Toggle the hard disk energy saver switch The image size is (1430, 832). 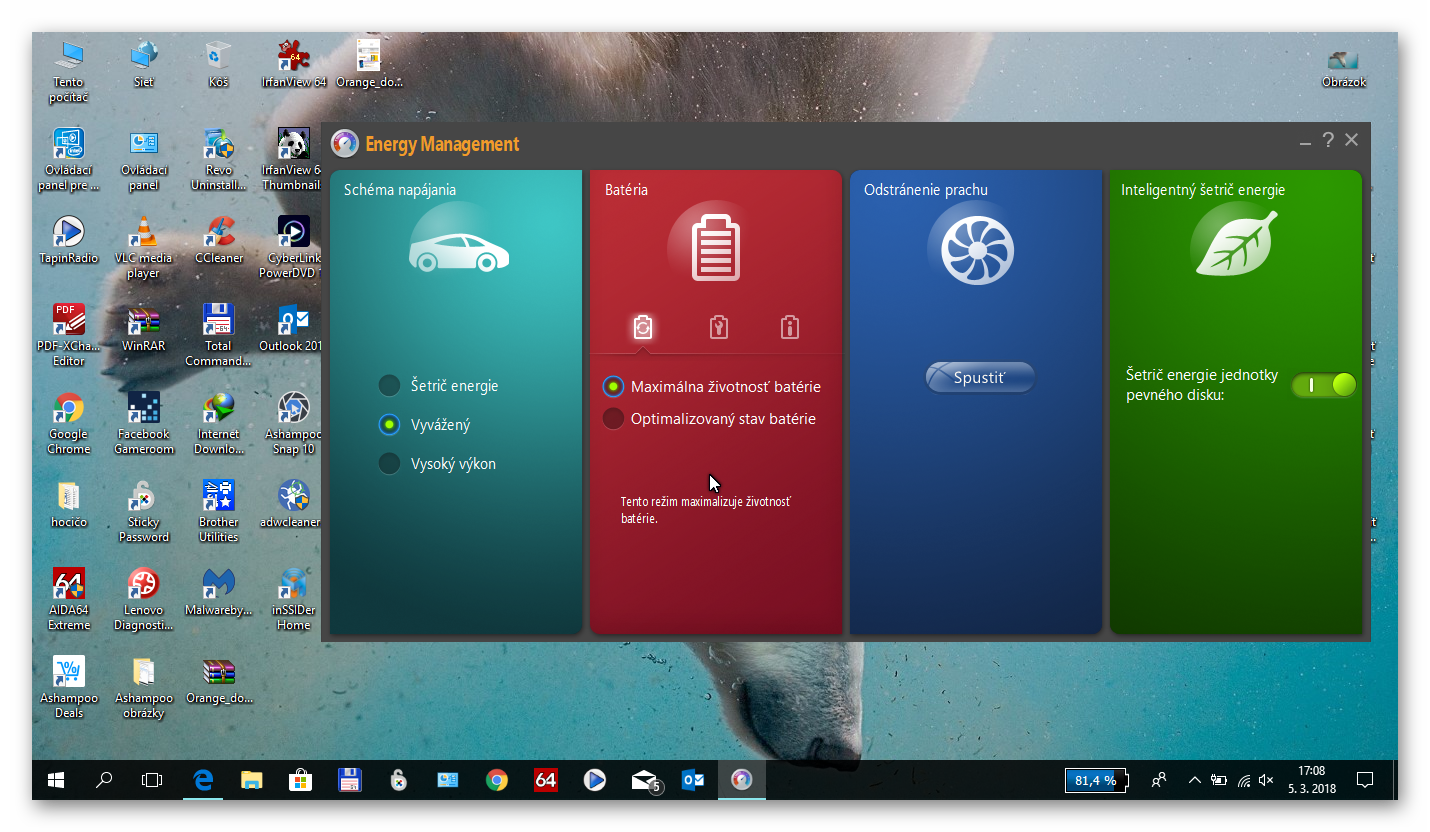tap(1323, 385)
